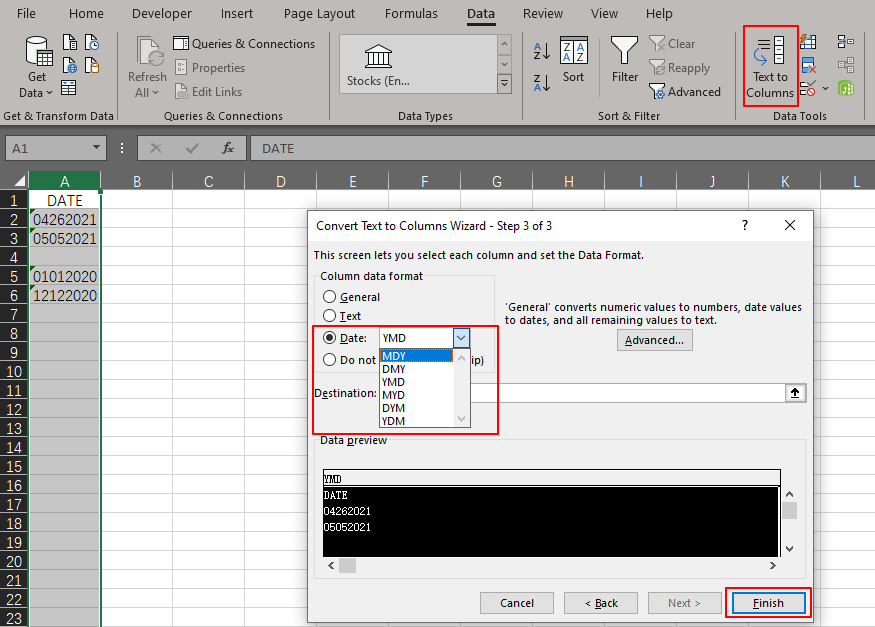
Task: Open the Review tab
Action: click(542, 13)
